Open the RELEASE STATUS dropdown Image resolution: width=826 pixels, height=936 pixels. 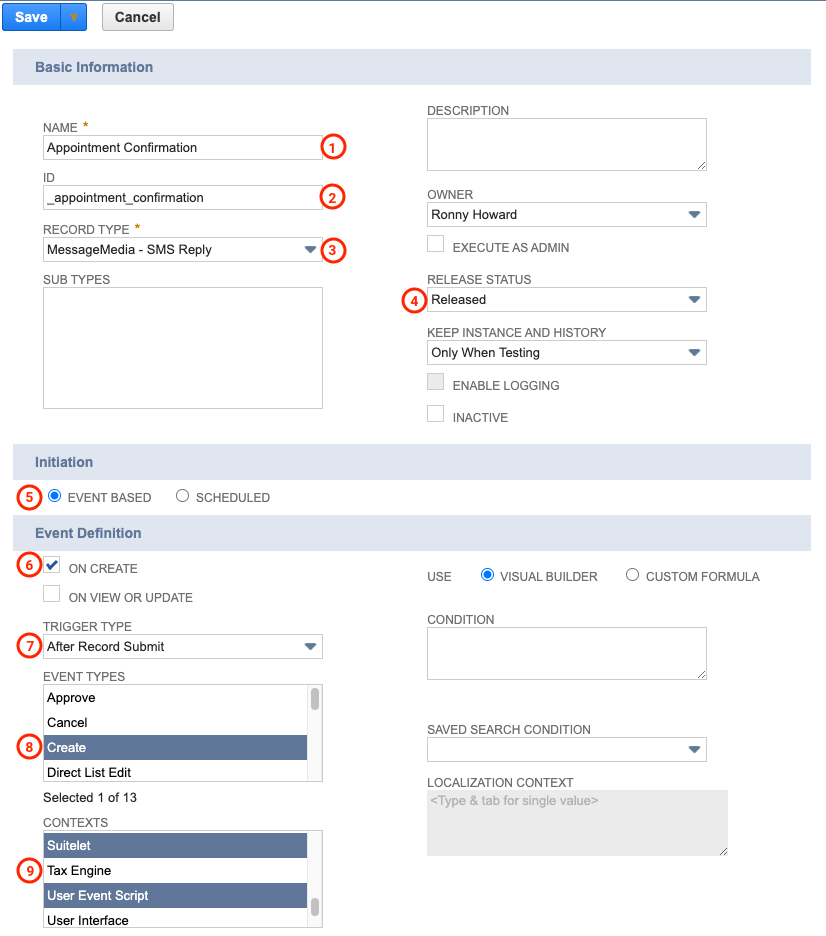pyautogui.click(x=695, y=299)
